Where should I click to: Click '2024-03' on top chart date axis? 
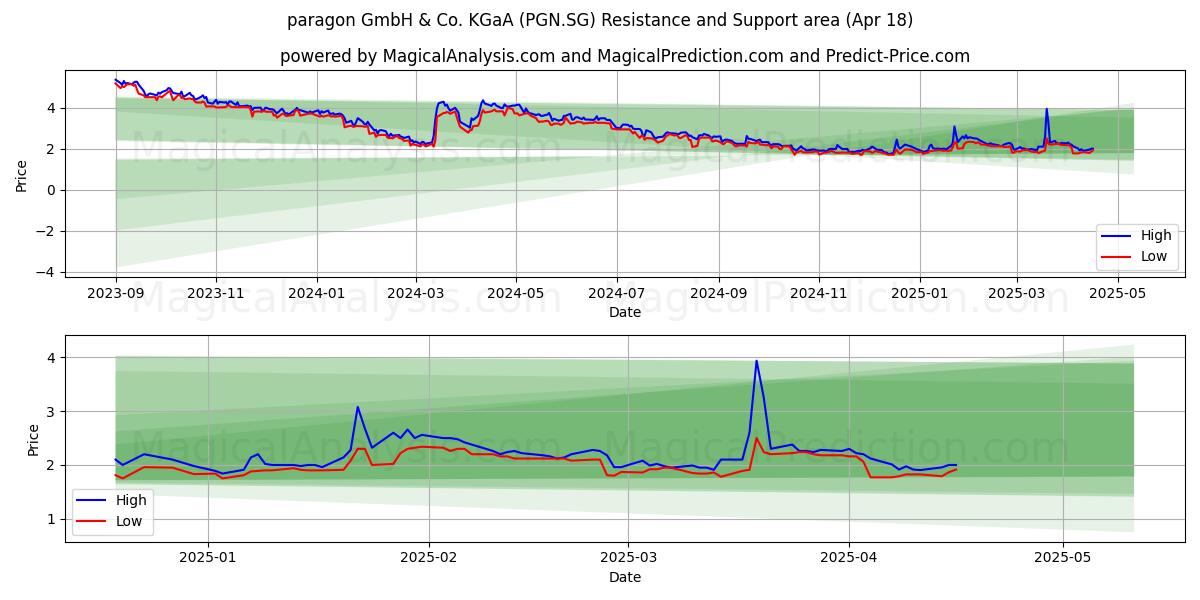coord(416,294)
